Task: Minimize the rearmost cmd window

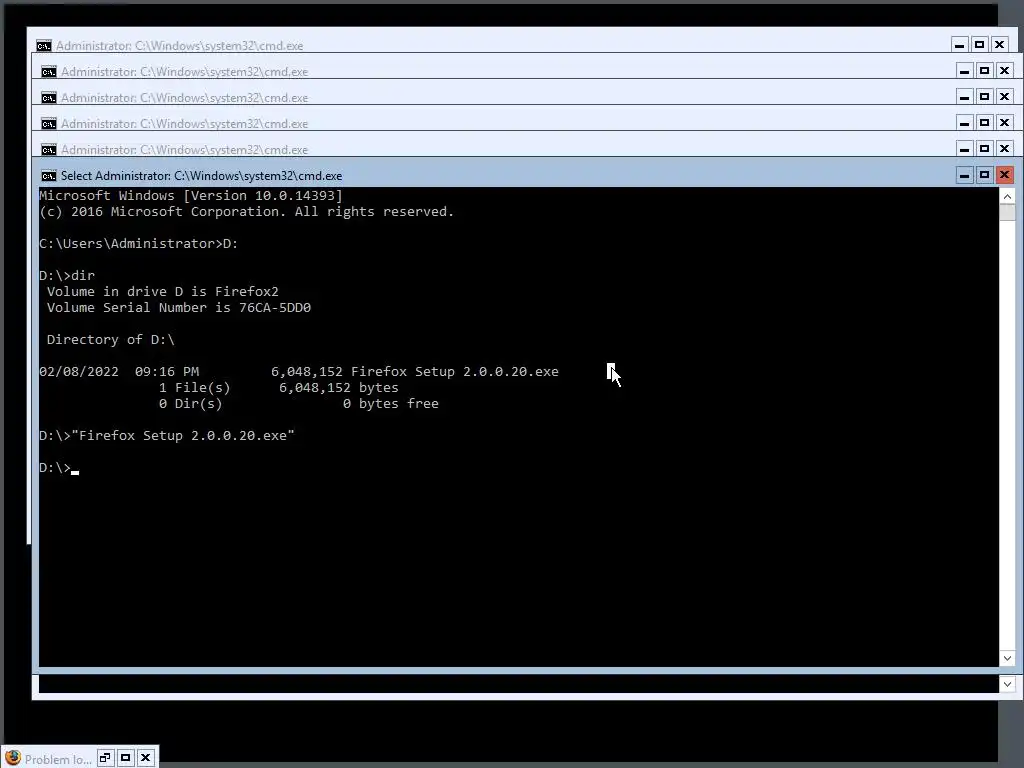Action: pyautogui.click(x=959, y=44)
